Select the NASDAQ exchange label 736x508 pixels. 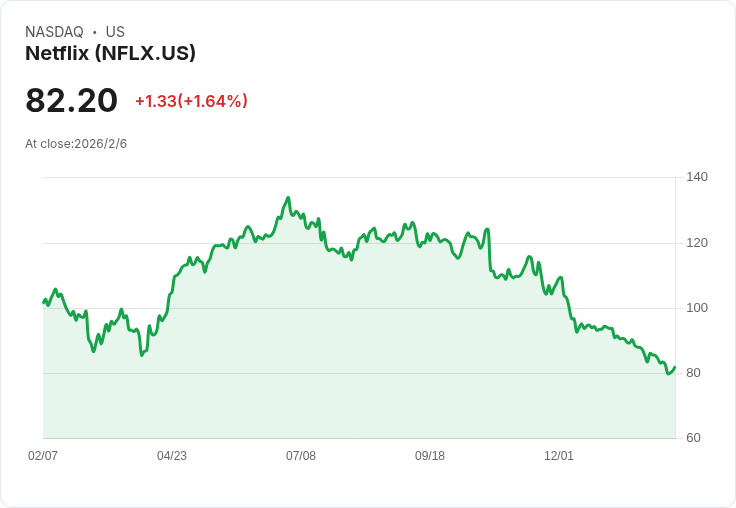[x=54, y=31]
